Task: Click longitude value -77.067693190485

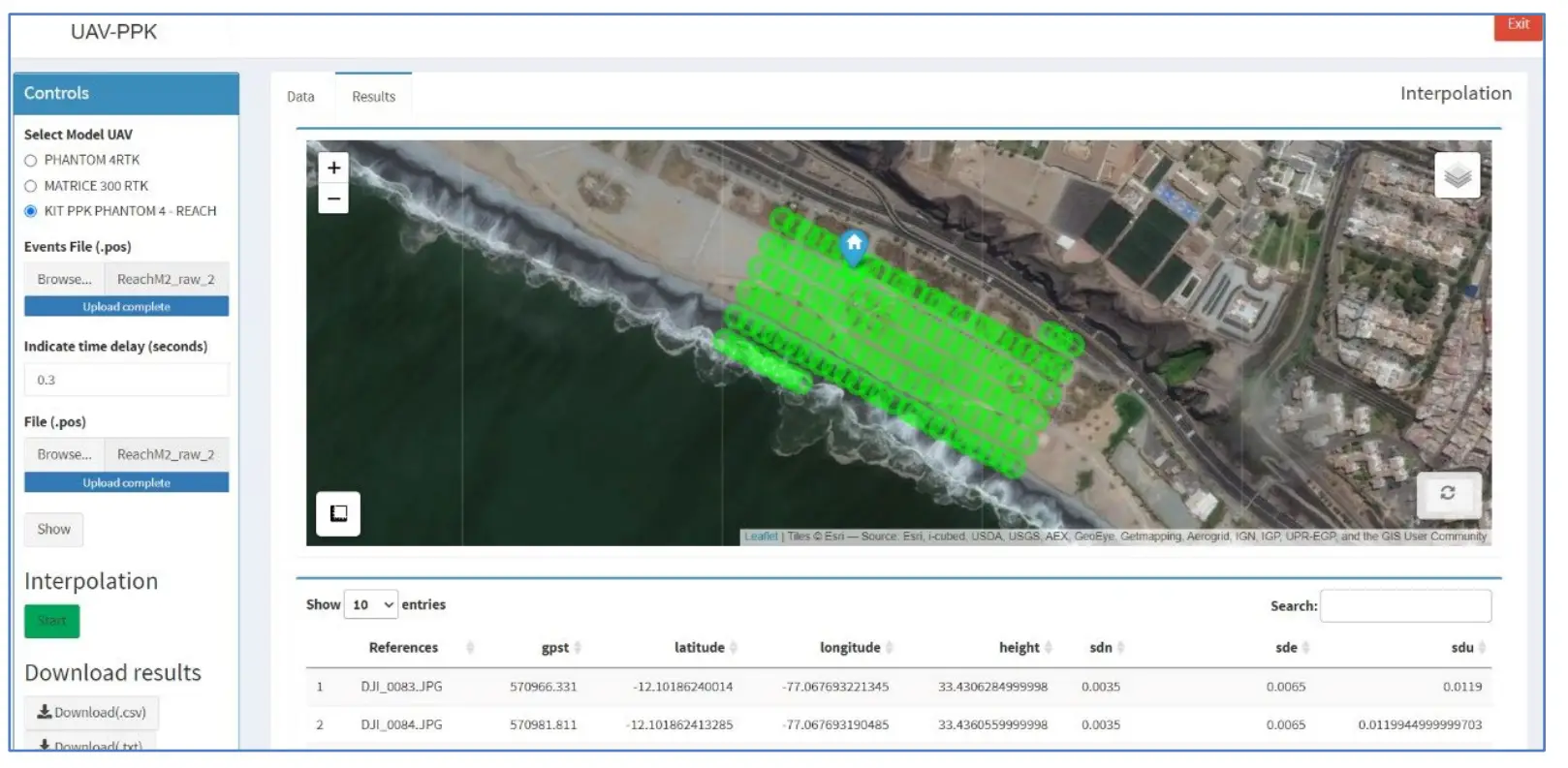Action: [x=834, y=724]
